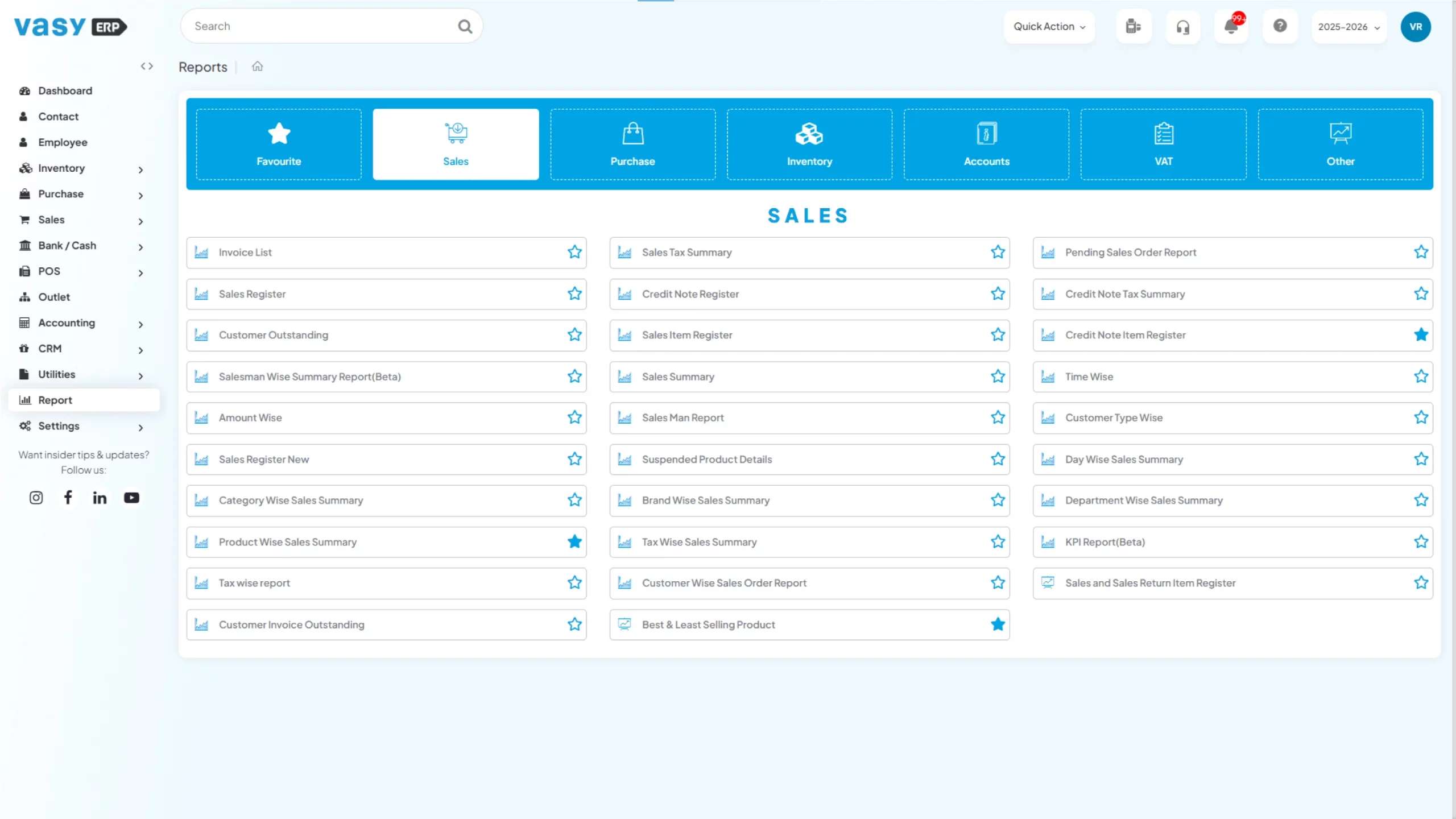Favourite the Sales Tax Summary report

point(998,252)
